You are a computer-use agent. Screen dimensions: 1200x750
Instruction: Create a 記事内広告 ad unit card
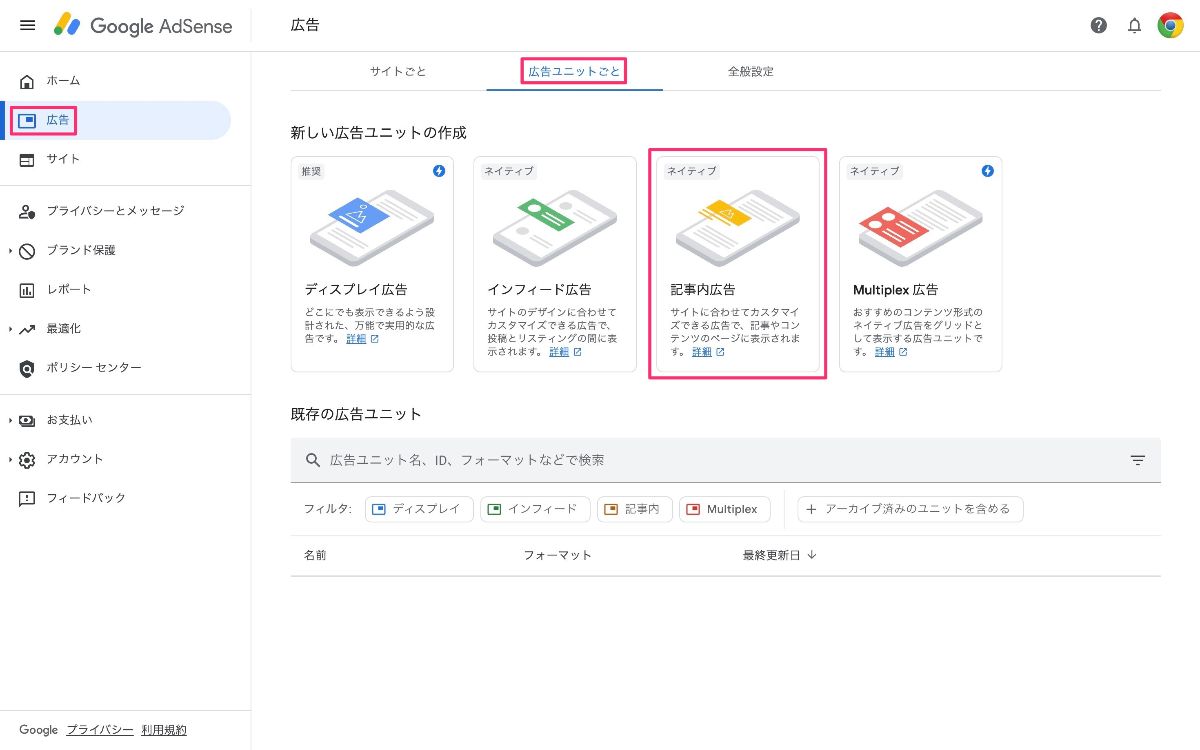pyautogui.click(x=737, y=264)
